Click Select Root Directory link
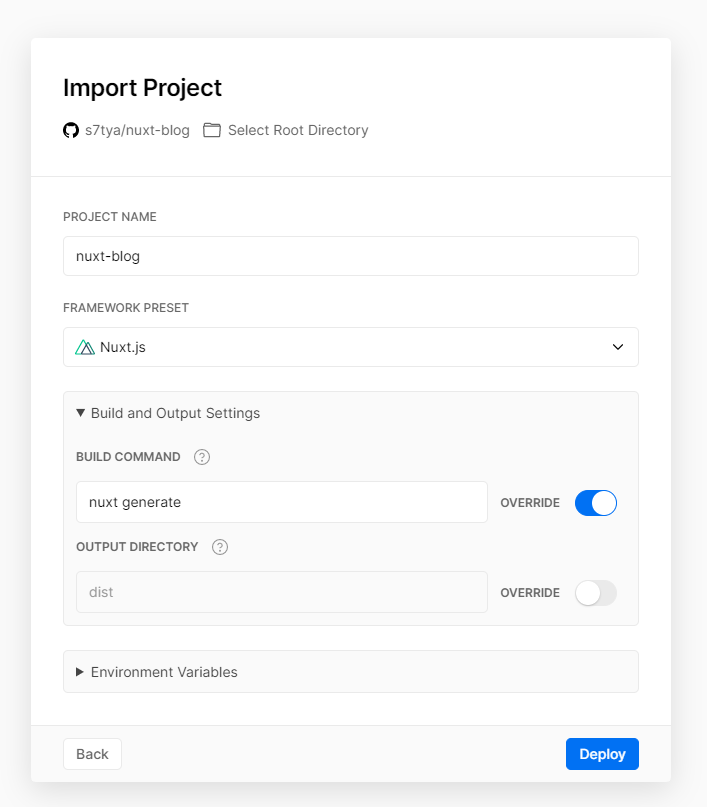Image resolution: width=707 pixels, height=807 pixels. pos(298,130)
